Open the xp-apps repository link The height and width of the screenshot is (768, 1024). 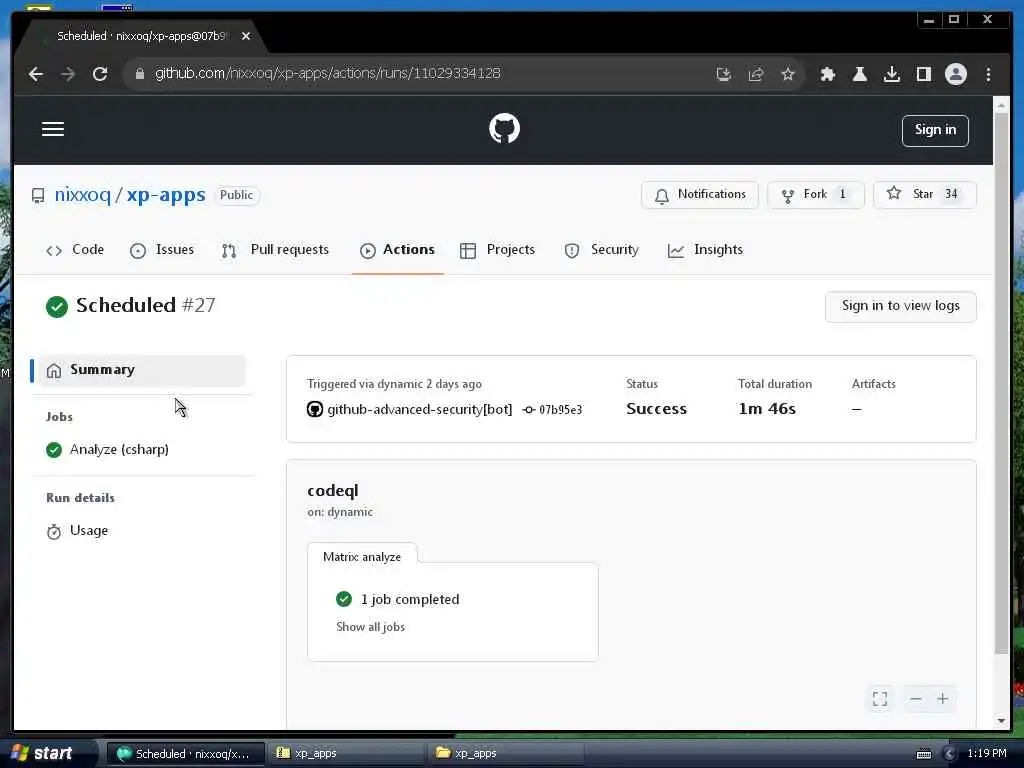(x=166, y=195)
